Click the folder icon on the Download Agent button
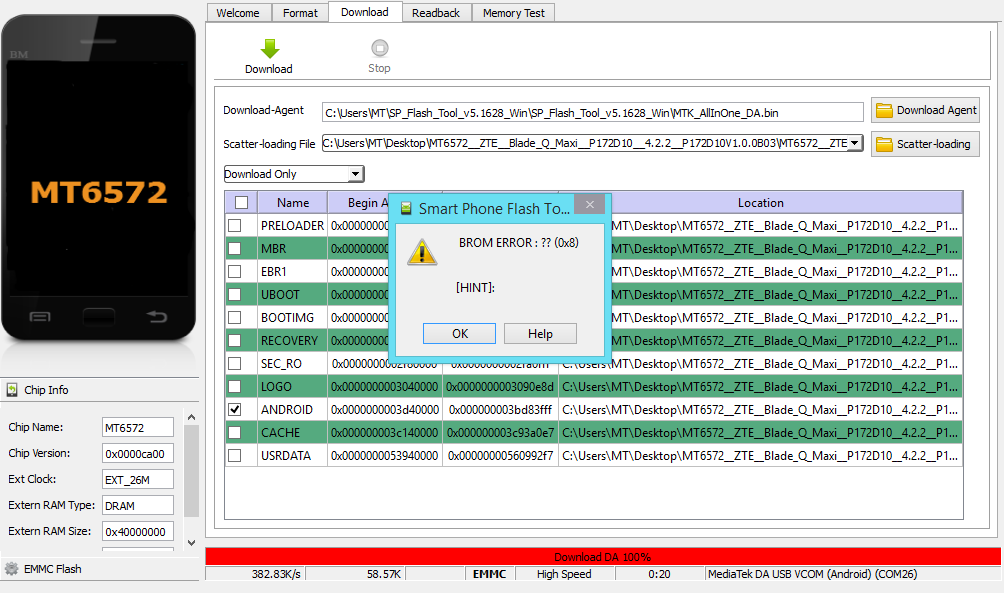 coord(884,110)
